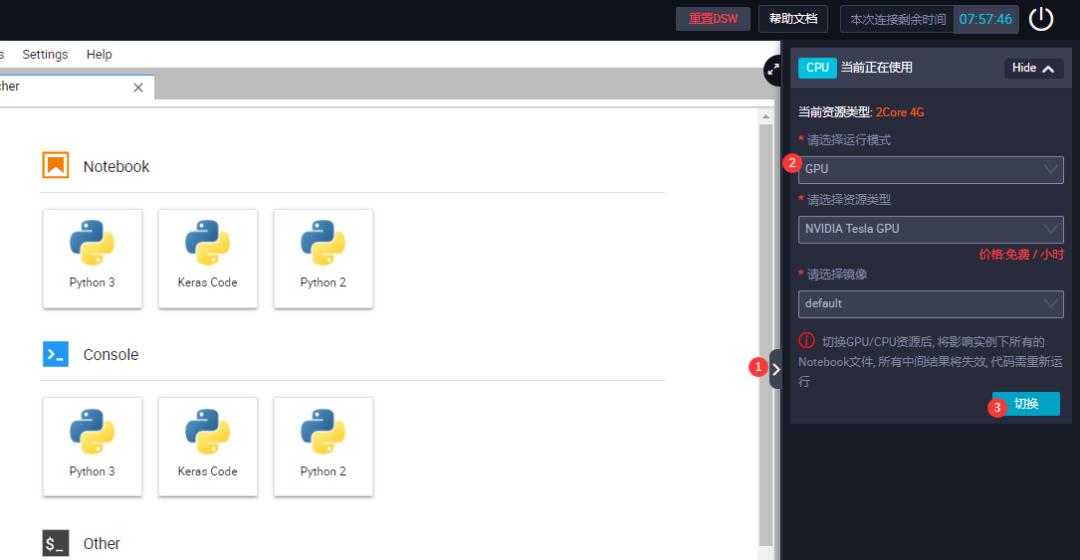Open 帮助文档 help documentation

point(793,19)
